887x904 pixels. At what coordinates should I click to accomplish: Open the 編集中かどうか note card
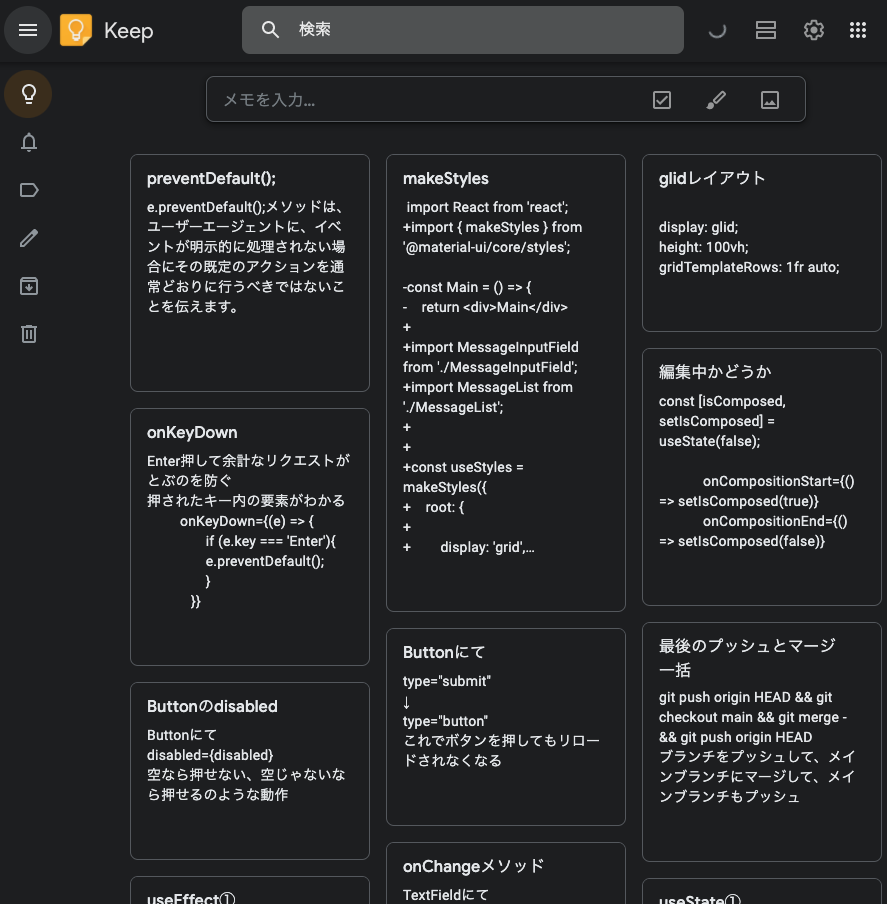point(761,477)
